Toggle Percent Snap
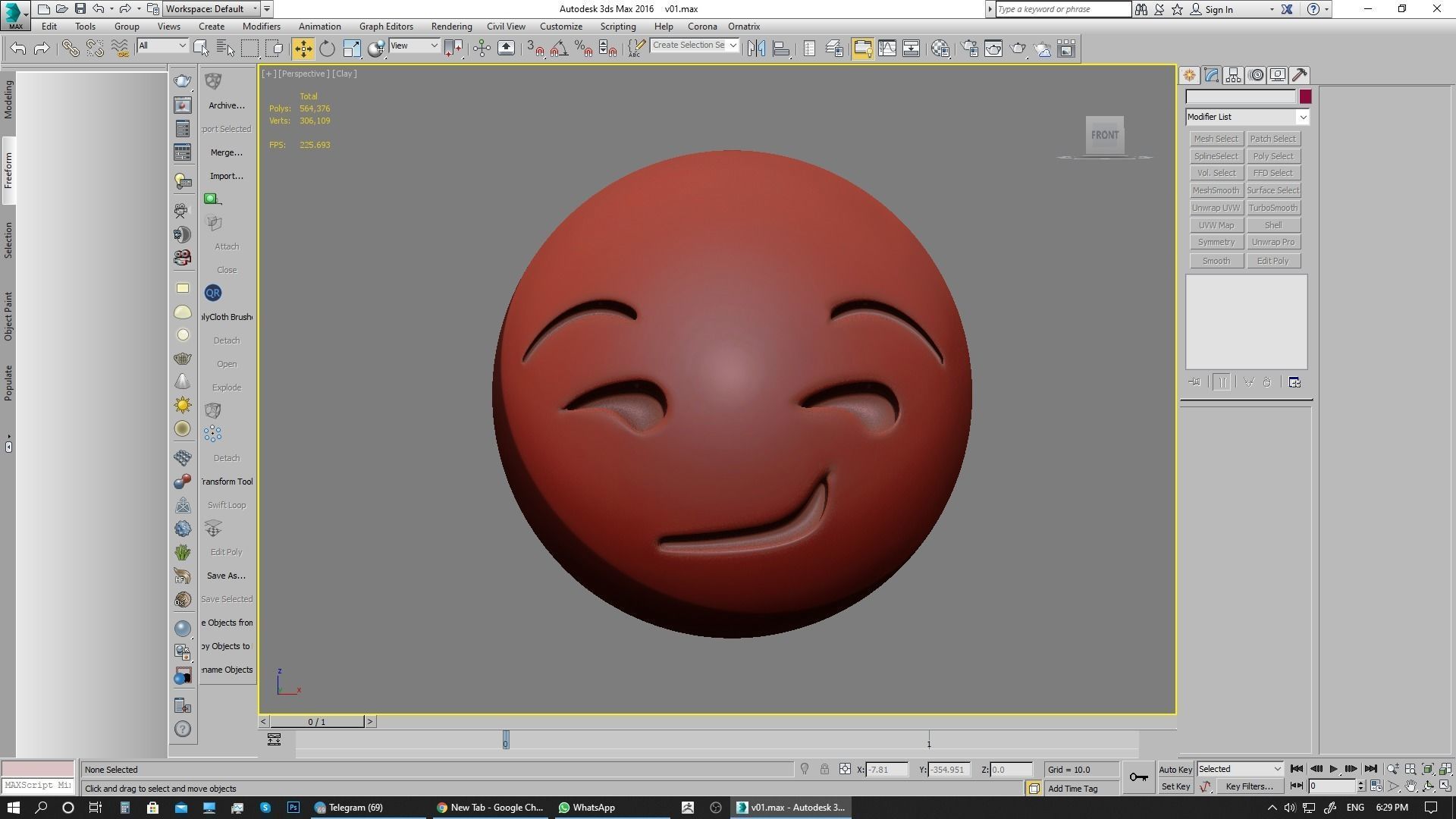The height and width of the screenshot is (819, 1456). 583,49
